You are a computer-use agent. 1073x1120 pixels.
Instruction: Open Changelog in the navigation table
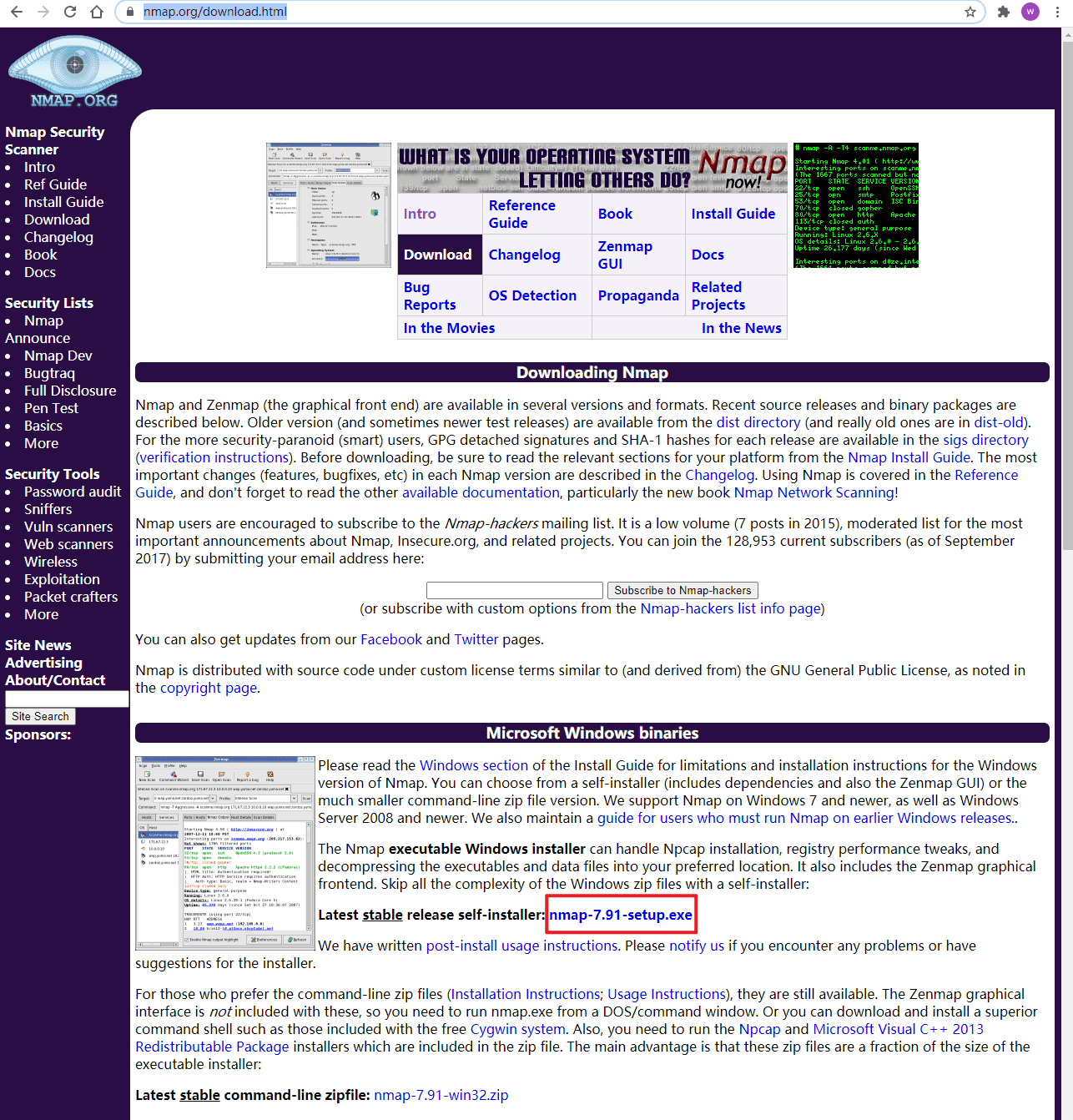[x=525, y=255]
